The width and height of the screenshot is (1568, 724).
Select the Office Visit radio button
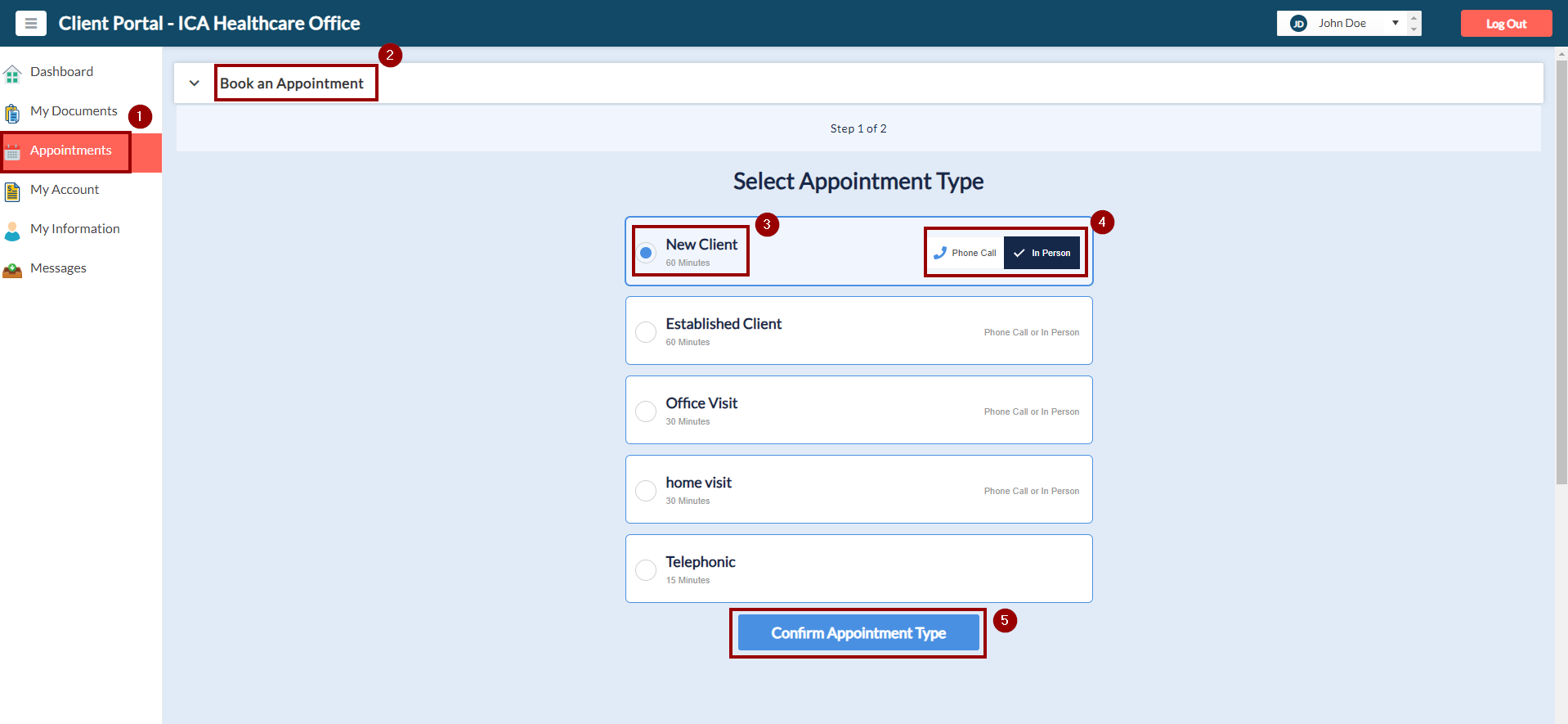pyautogui.click(x=646, y=411)
